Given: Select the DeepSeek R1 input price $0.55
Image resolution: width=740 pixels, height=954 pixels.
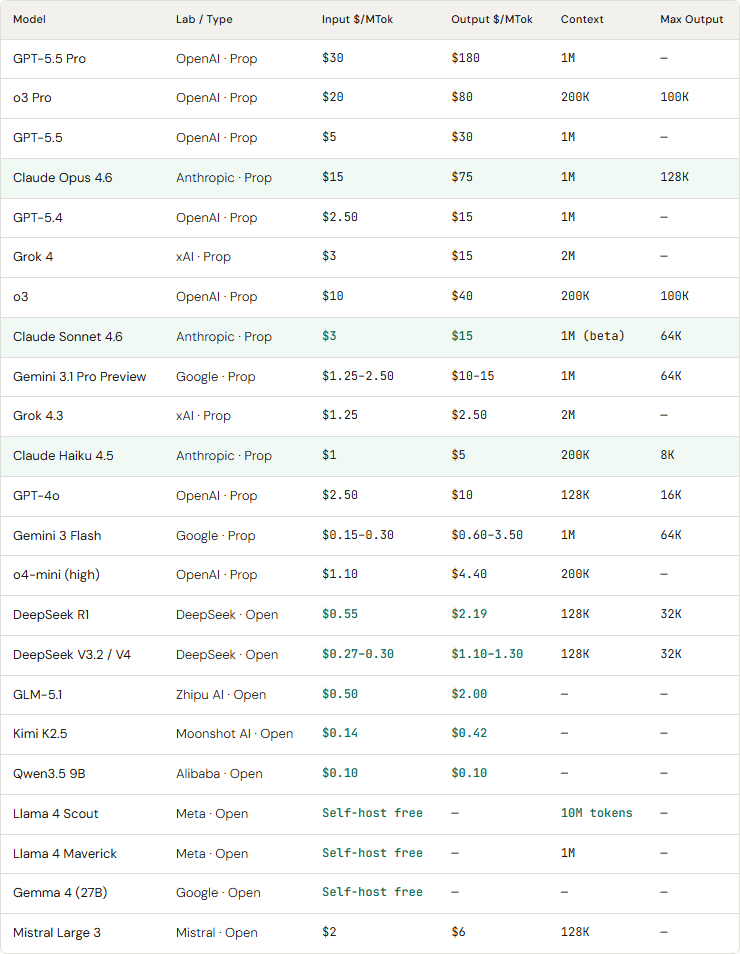Looking at the screenshot, I should click(340, 615).
